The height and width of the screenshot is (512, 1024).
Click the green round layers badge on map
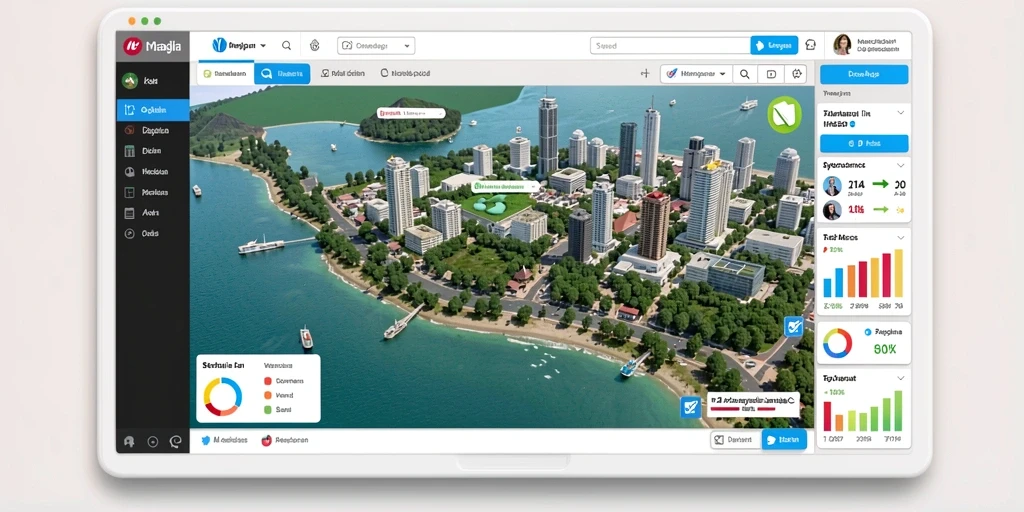pos(784,114)
